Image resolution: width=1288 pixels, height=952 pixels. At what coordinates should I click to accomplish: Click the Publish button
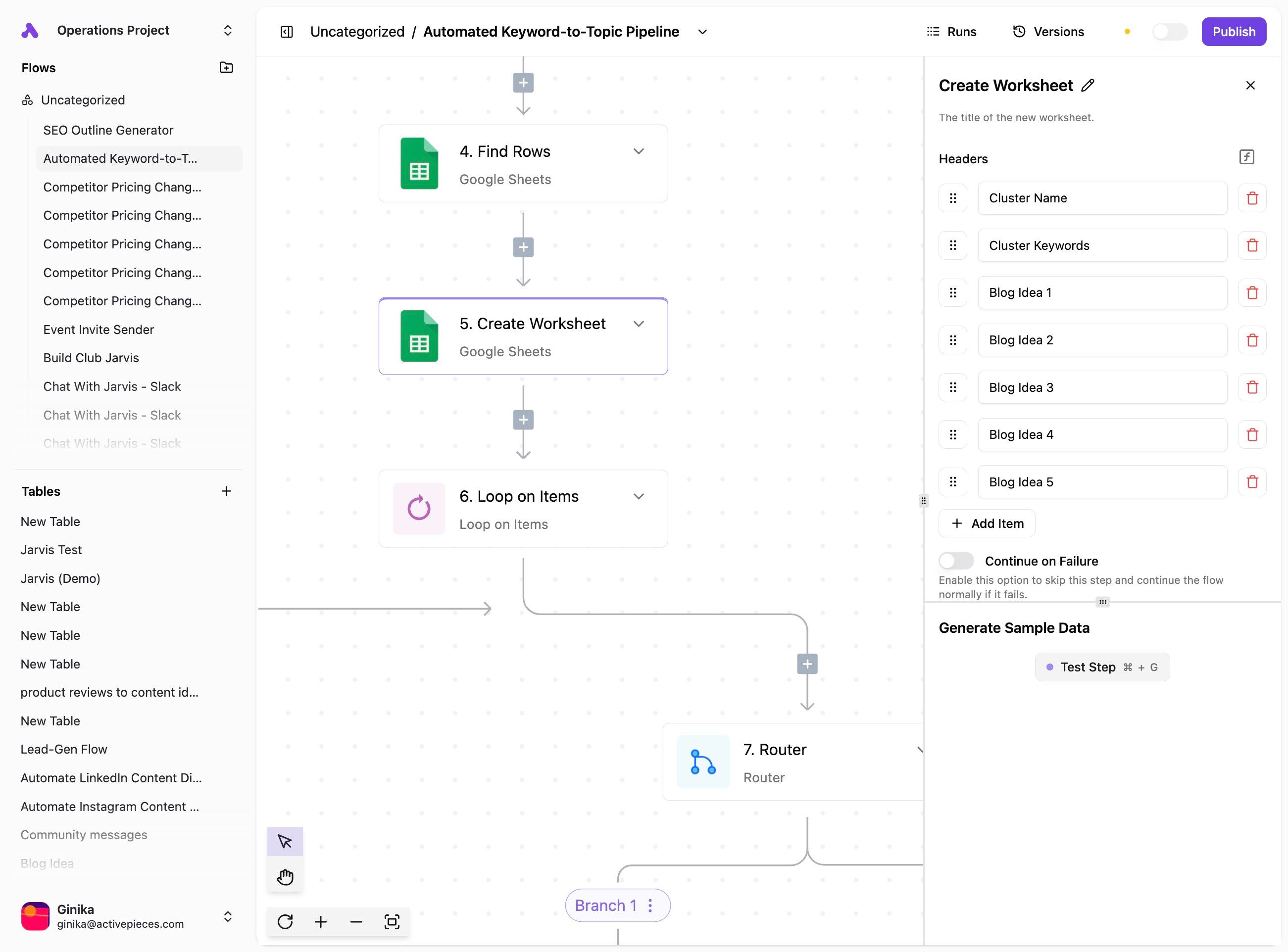coord(1233,32)
